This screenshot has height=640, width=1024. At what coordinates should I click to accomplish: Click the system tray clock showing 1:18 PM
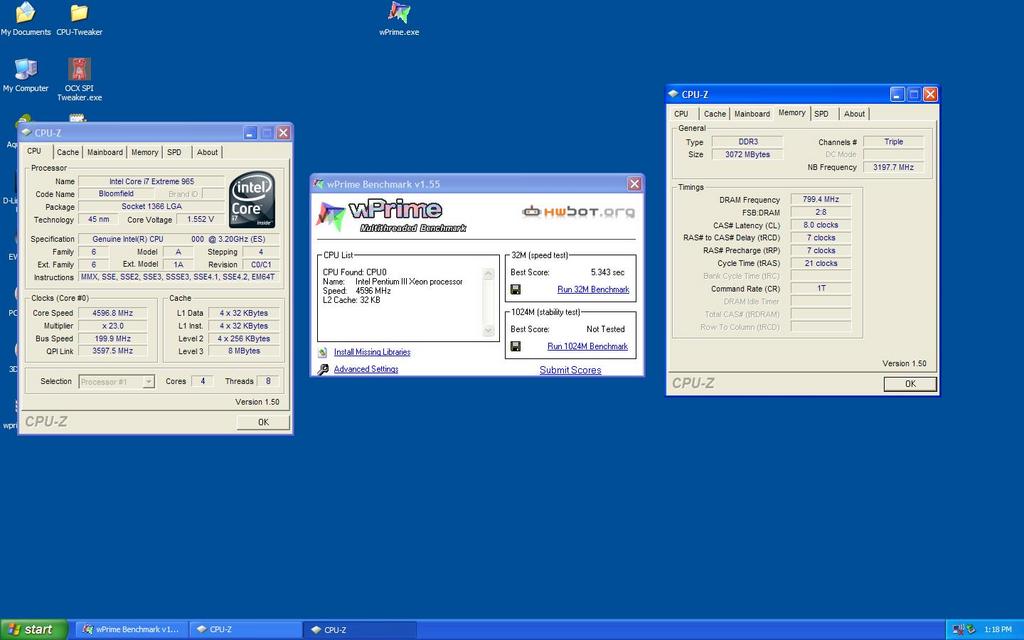[x=997, y=630]
